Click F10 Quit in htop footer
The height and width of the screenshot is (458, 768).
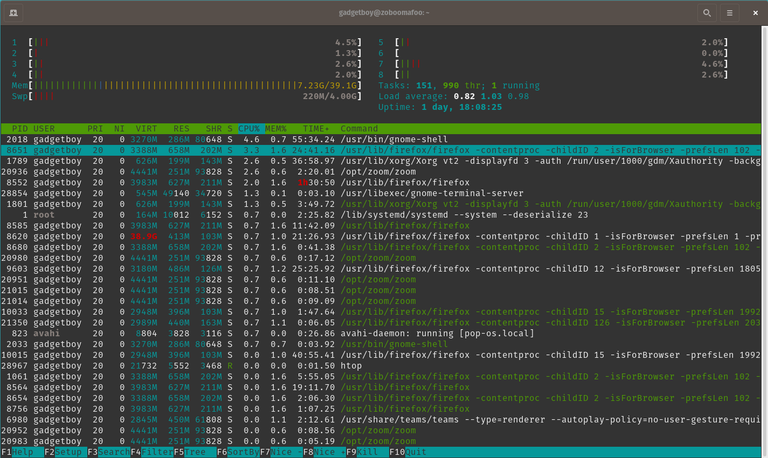point(408,452)
